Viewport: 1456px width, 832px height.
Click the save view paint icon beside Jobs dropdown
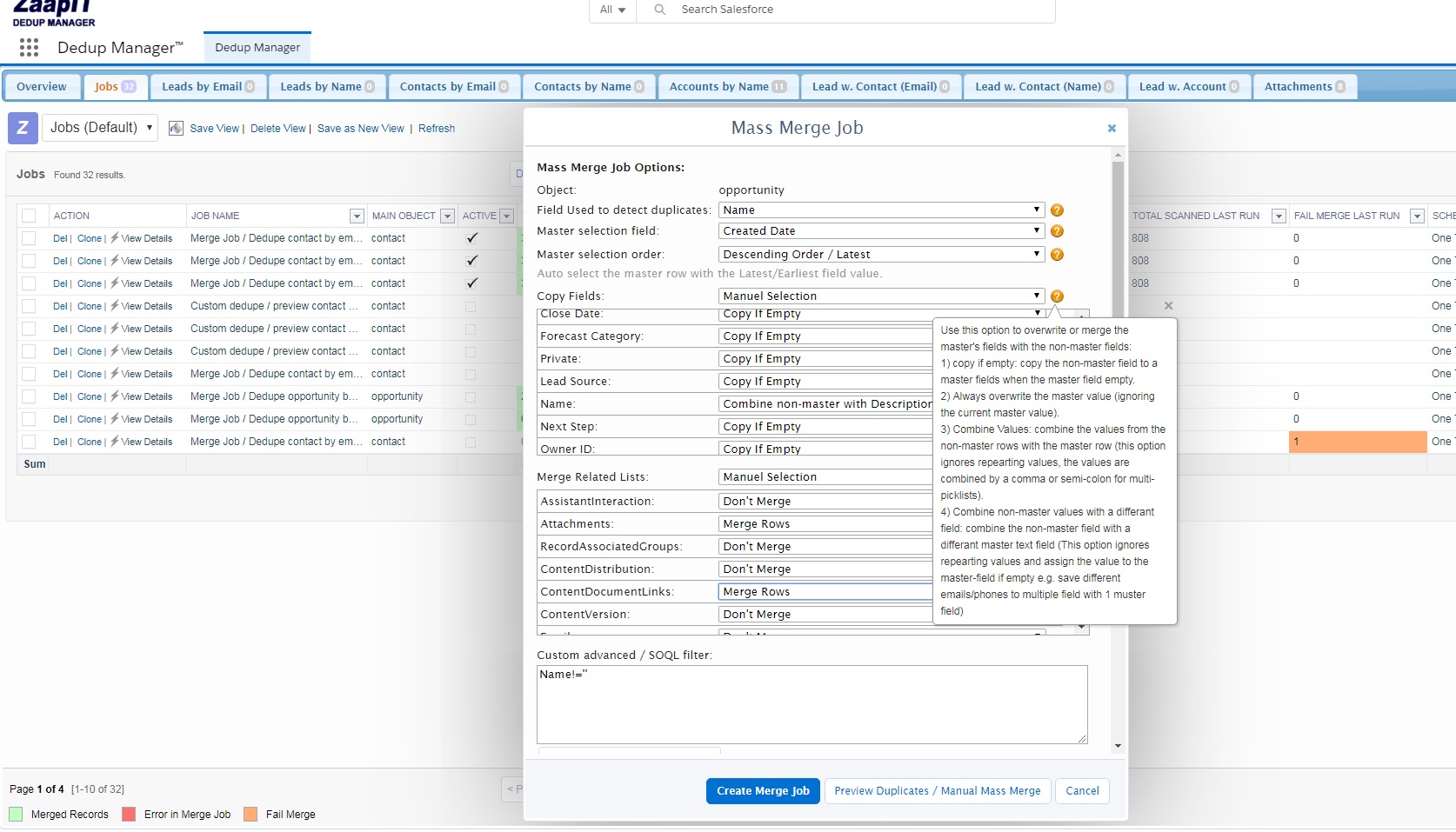click(x=176, y=128)
